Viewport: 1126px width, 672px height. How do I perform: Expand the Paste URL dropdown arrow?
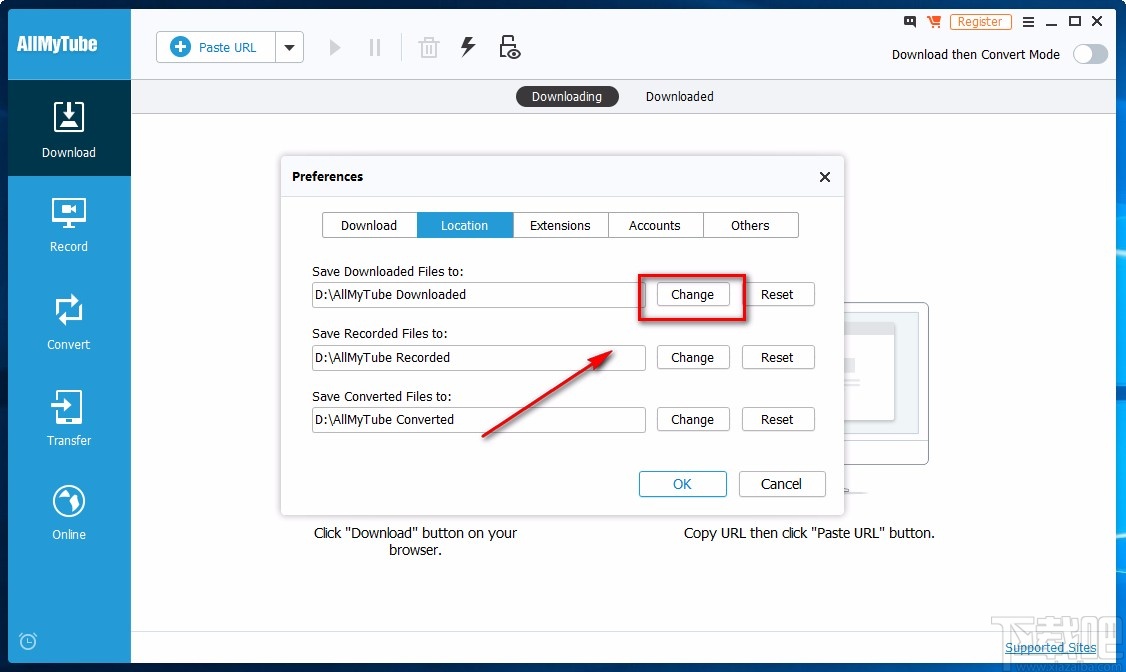290,47
